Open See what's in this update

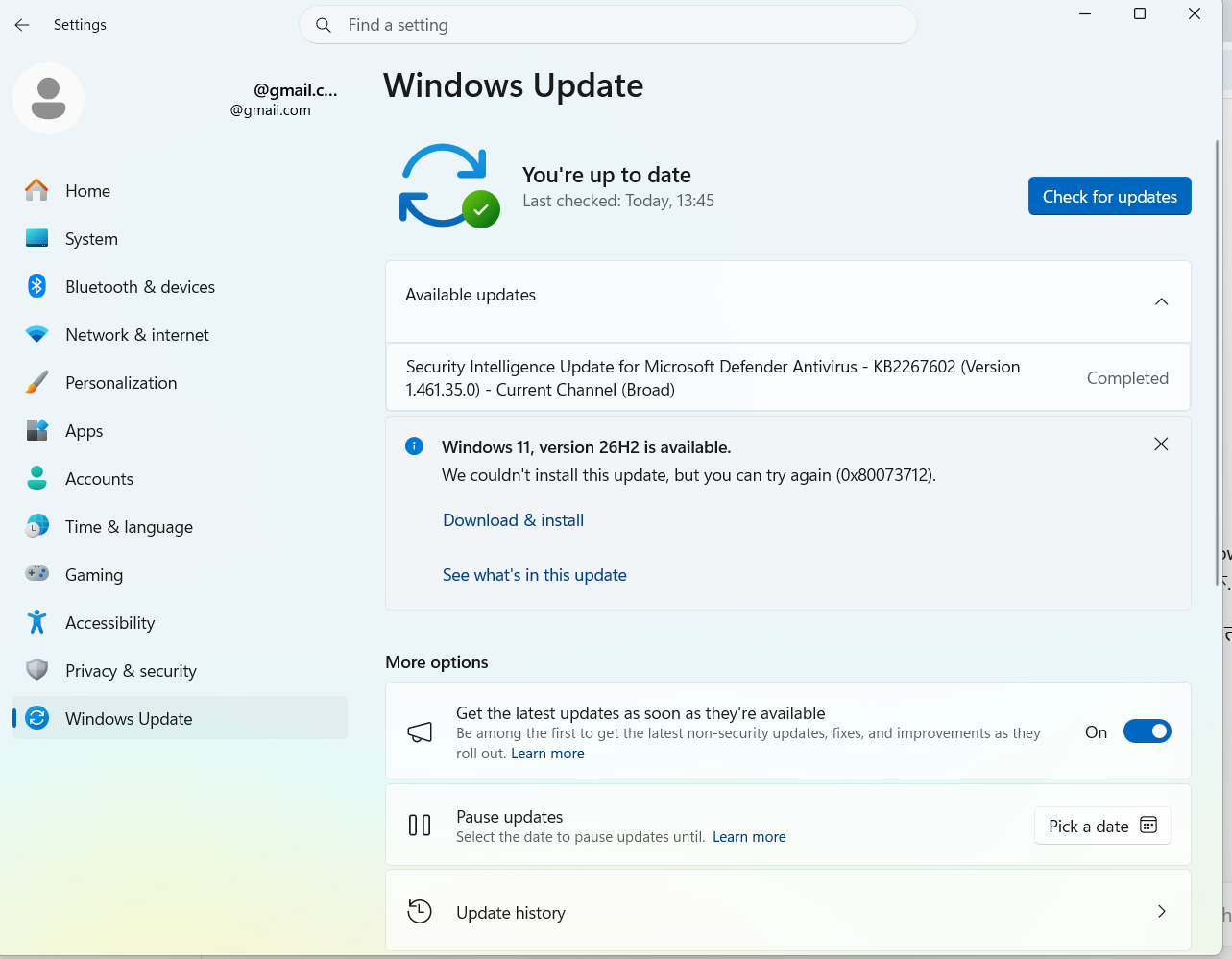click(535, 575)
